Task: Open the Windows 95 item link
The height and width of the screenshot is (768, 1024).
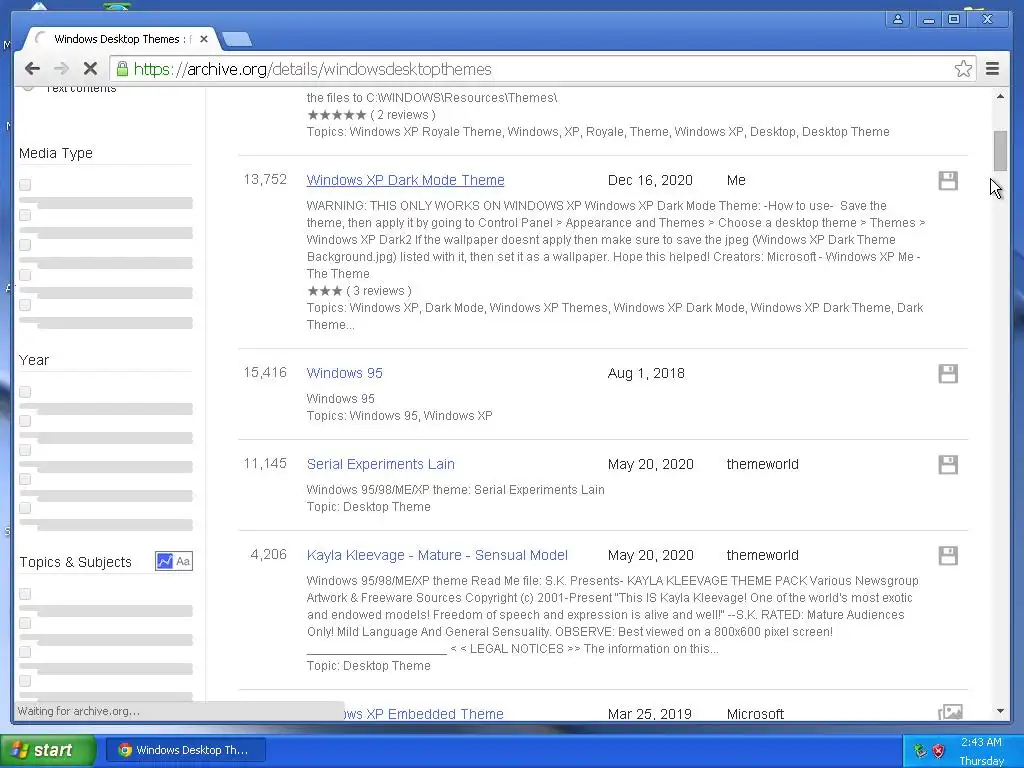Action: (x=345, y=373)
